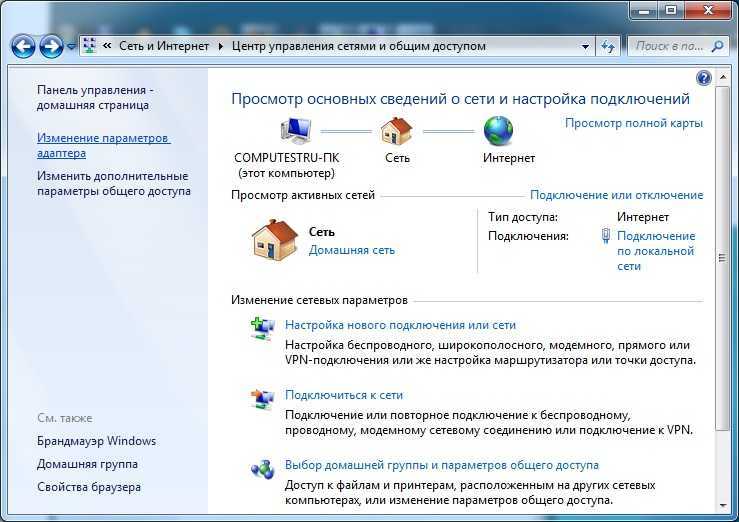Screen dimensions: 739x522
Task: Open 'Брандмауэр Windows' link
Action: pyautogui.click(x=96, y=441)
